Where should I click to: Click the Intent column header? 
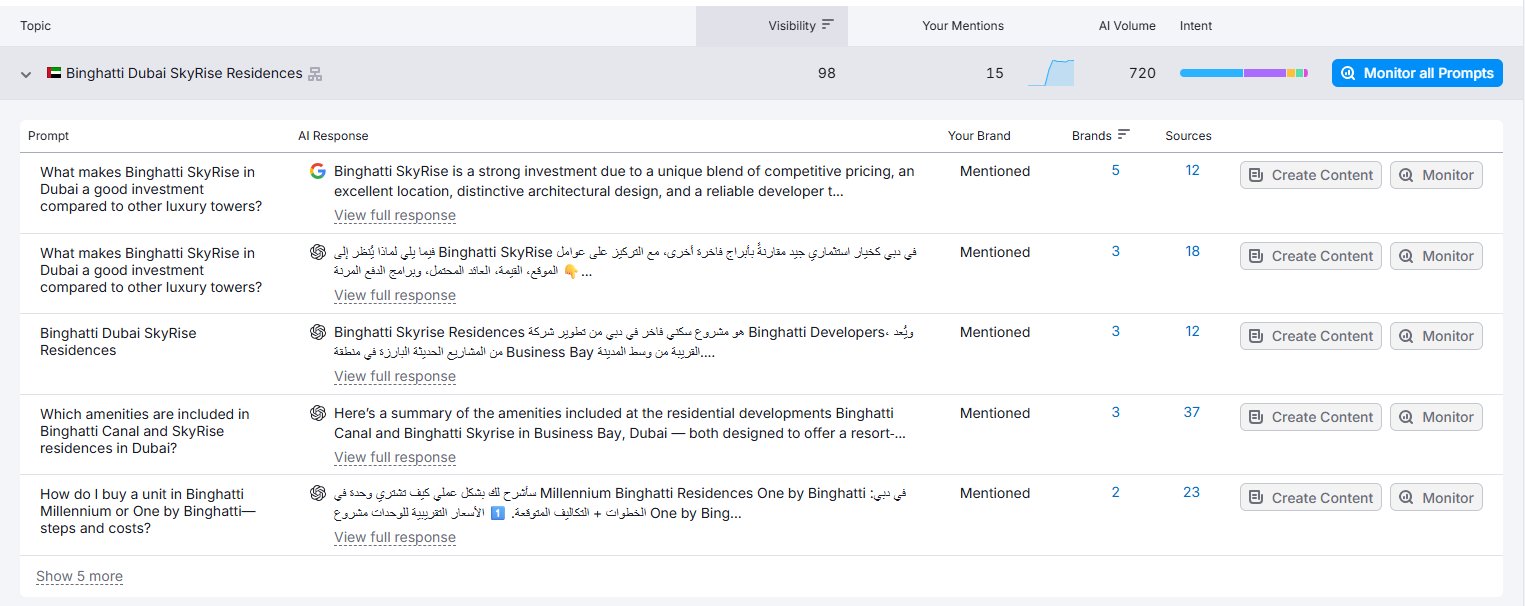point(1196,26)
